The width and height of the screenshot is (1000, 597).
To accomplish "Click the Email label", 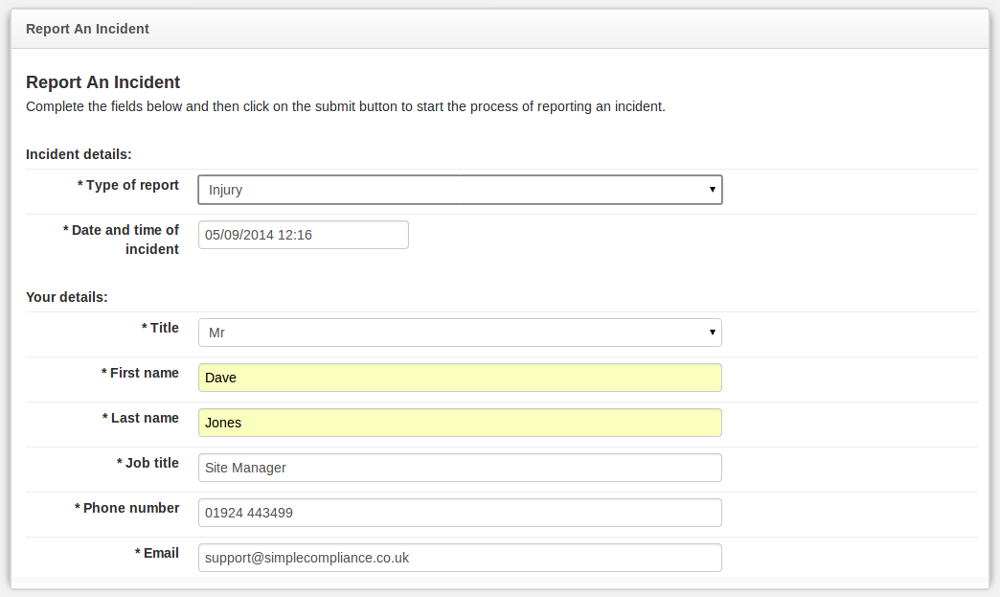I will click(x=157, y=553).
